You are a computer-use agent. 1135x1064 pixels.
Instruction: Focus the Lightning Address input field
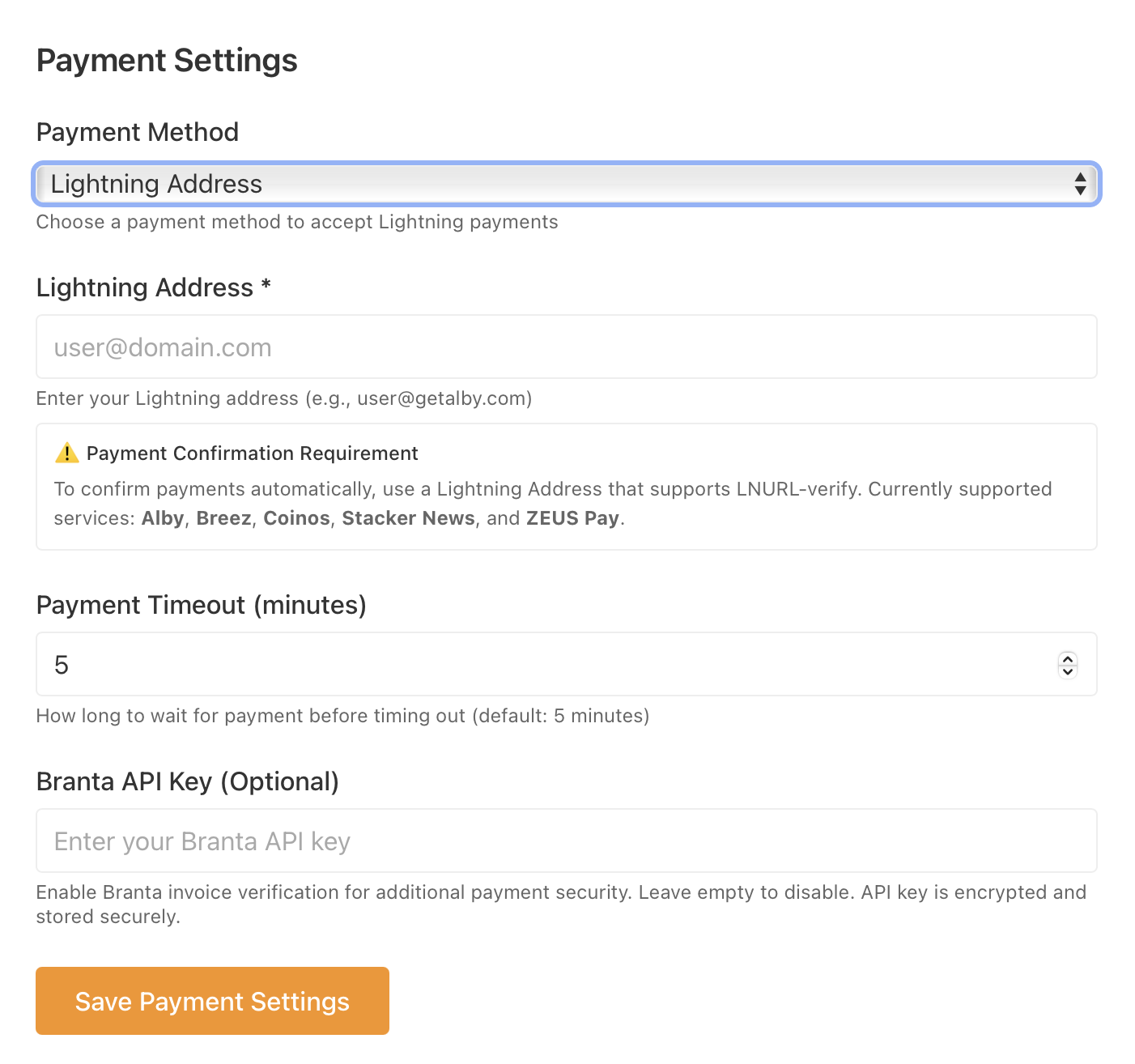click(x=566, y=347)
